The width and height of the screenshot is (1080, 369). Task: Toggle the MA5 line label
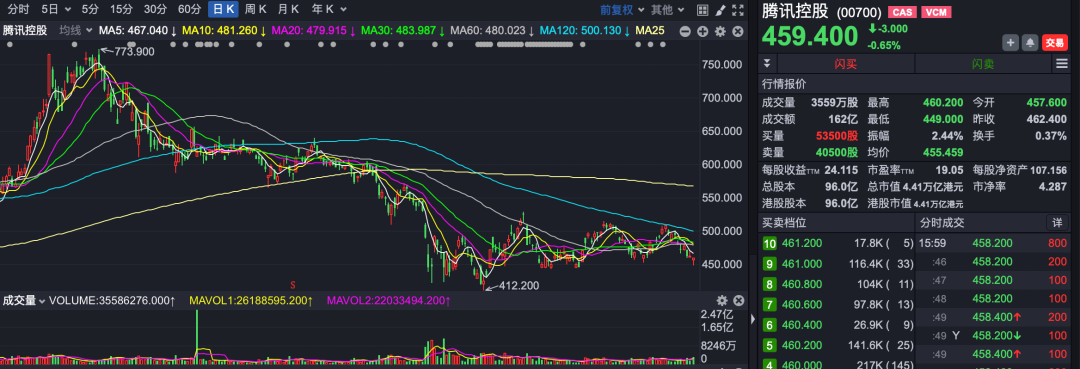coord(138,31)
